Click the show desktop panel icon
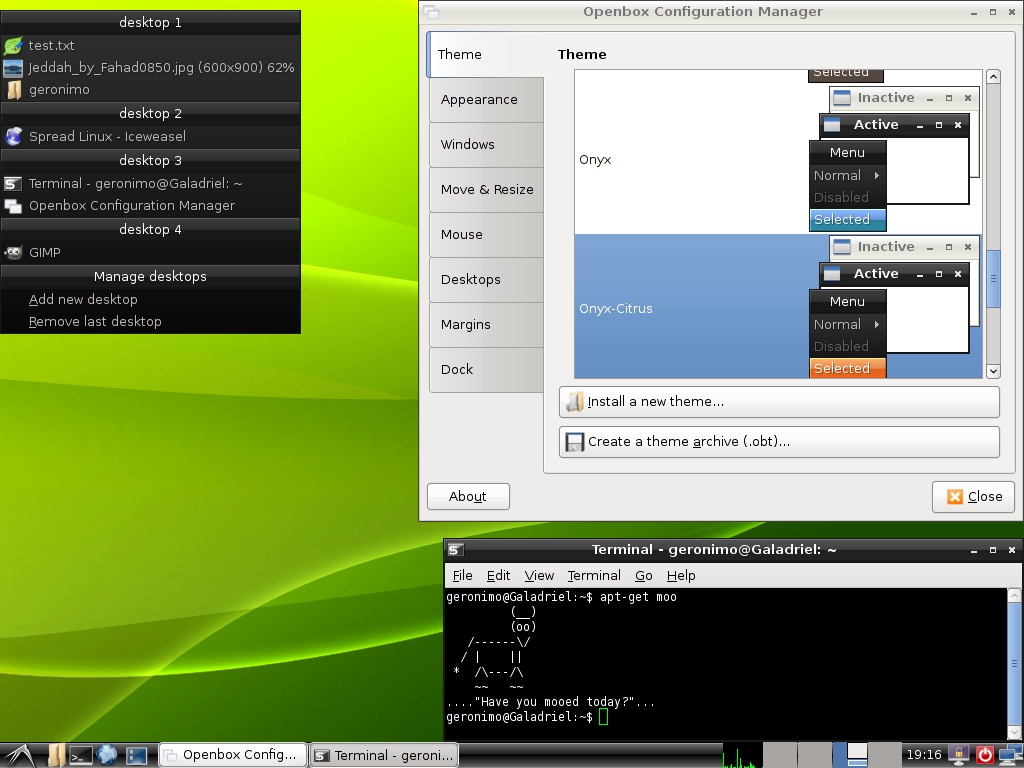This screenshot has height=768, width=1024. [x=136, y=756]
